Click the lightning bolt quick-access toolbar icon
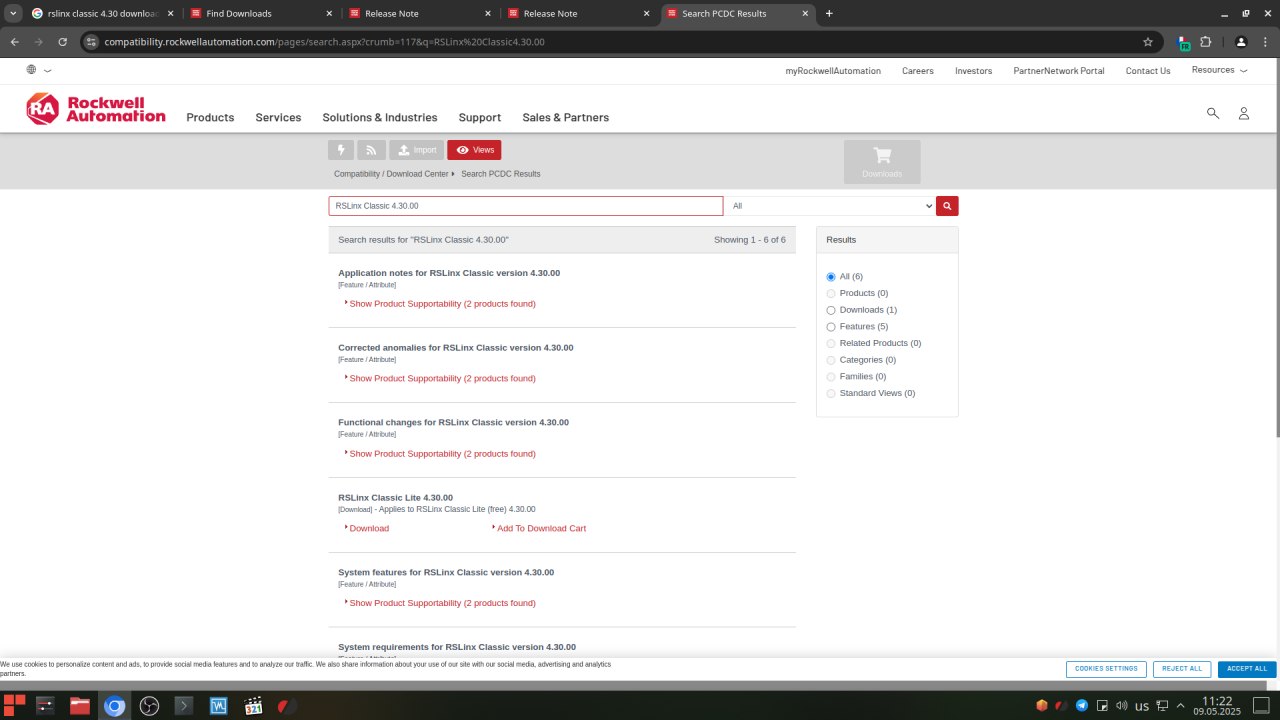1280x720 pixels. (341, 150)
